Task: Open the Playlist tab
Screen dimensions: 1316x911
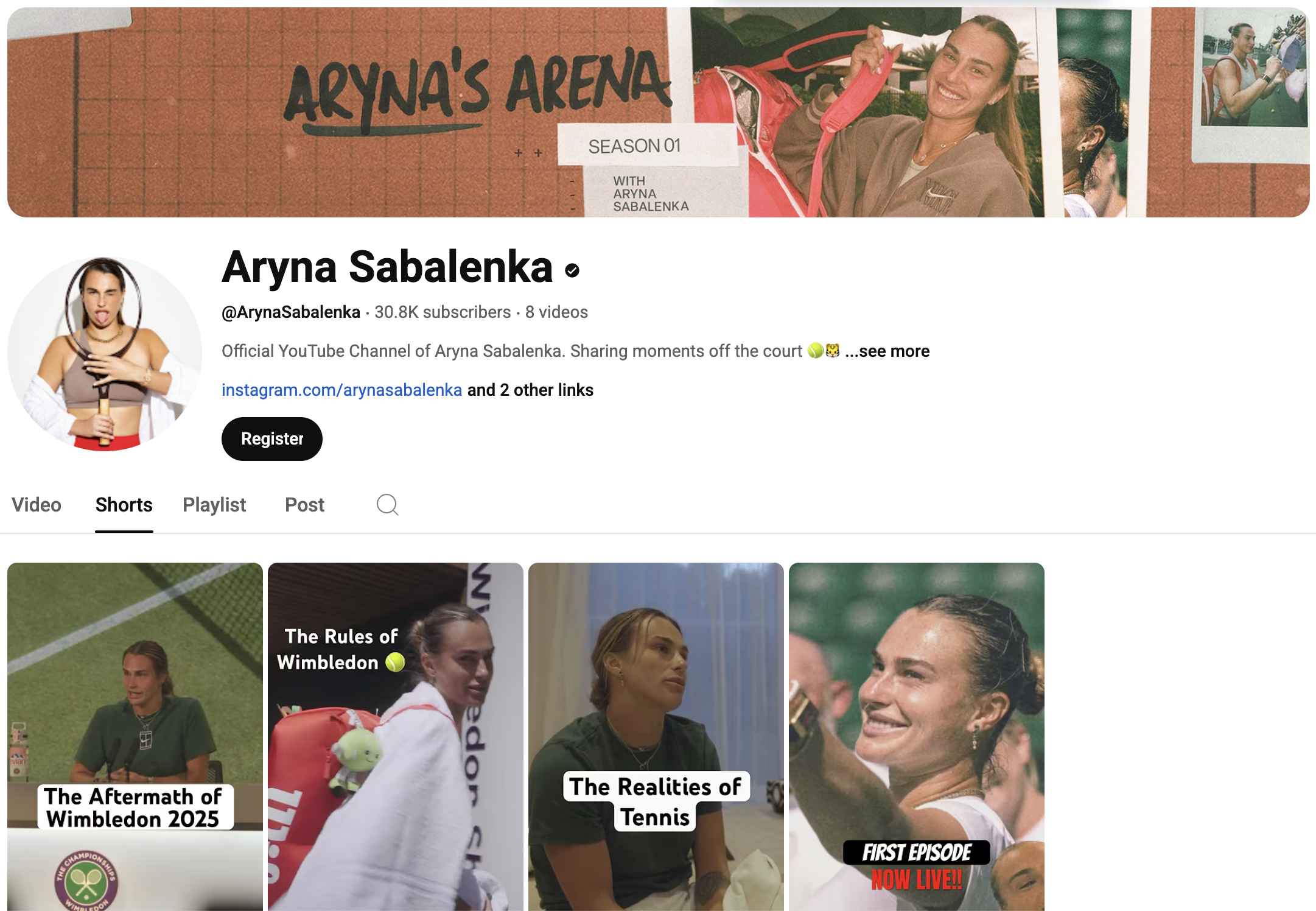Action: [214, 505]
